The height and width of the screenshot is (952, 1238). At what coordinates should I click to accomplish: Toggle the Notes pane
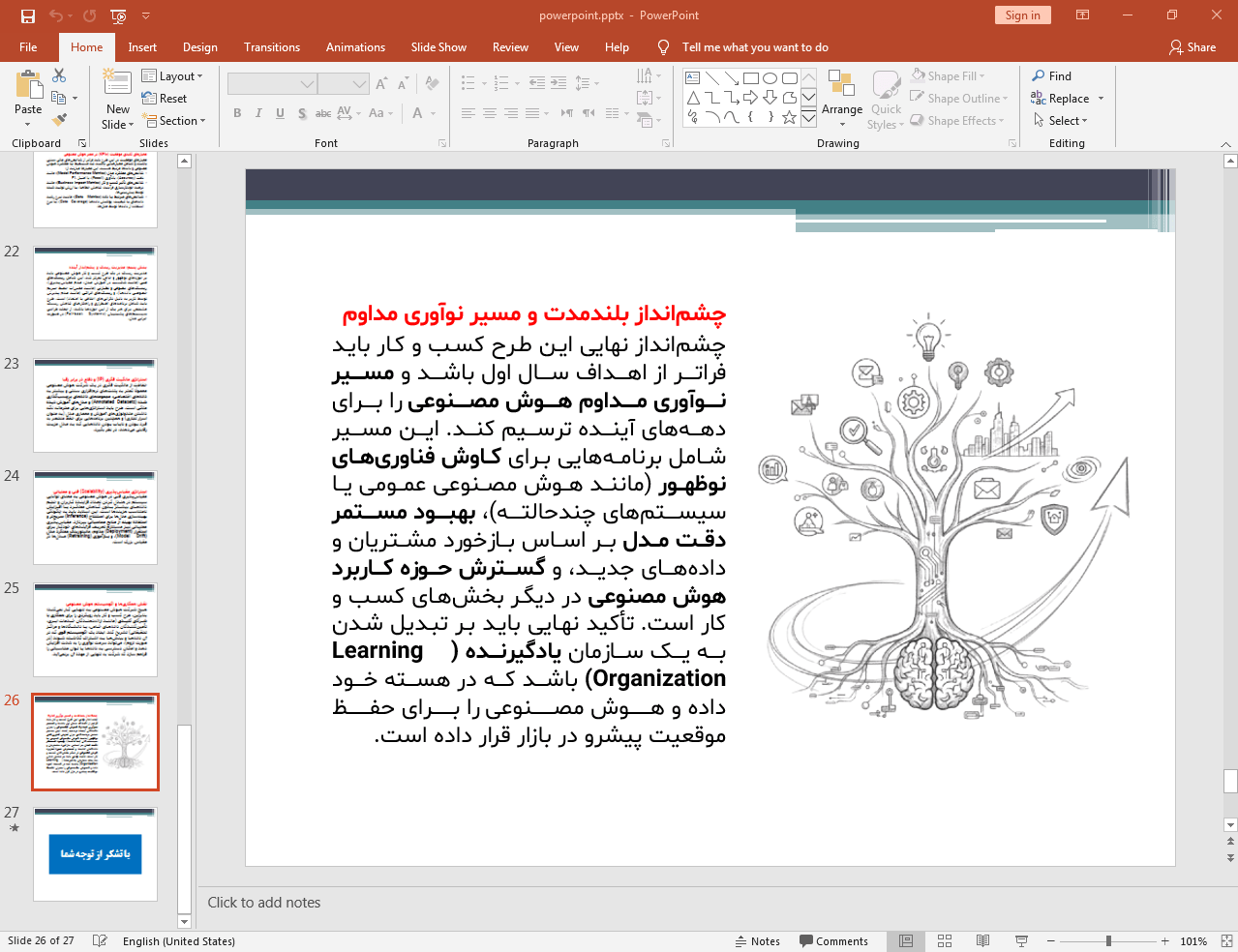pos(757,940)
